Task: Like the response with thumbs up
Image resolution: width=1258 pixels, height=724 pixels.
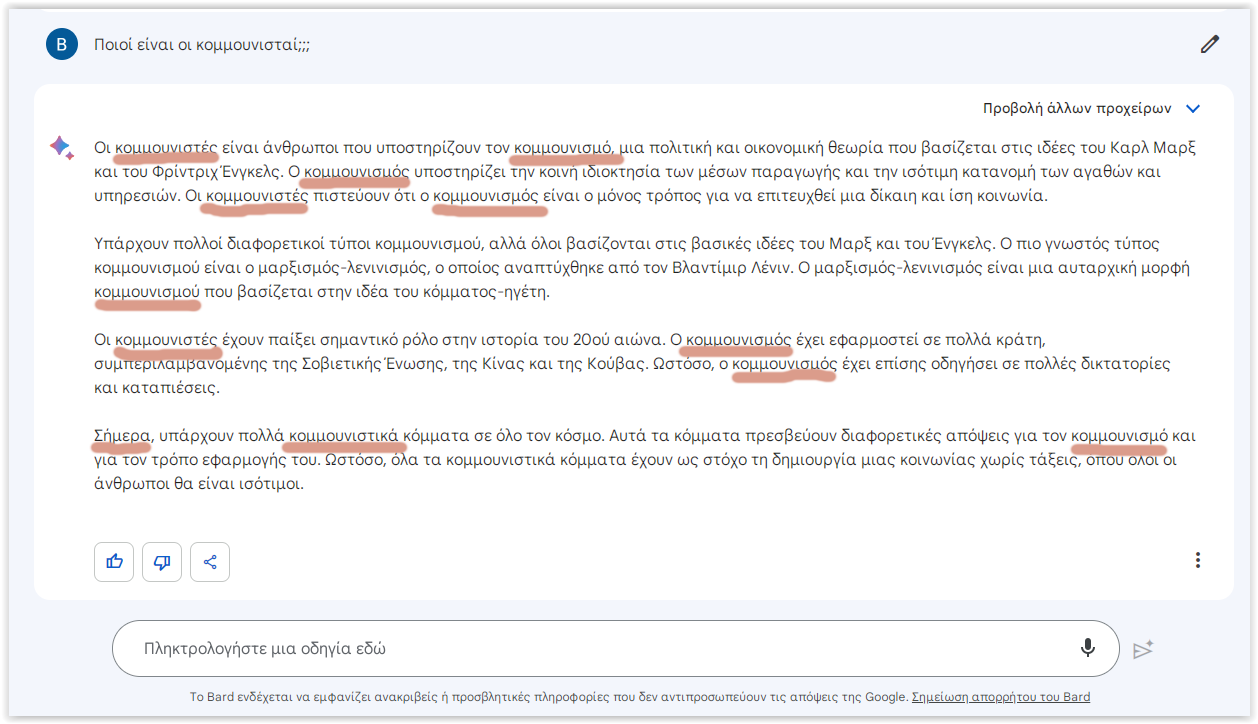Action: click(114, 562)
